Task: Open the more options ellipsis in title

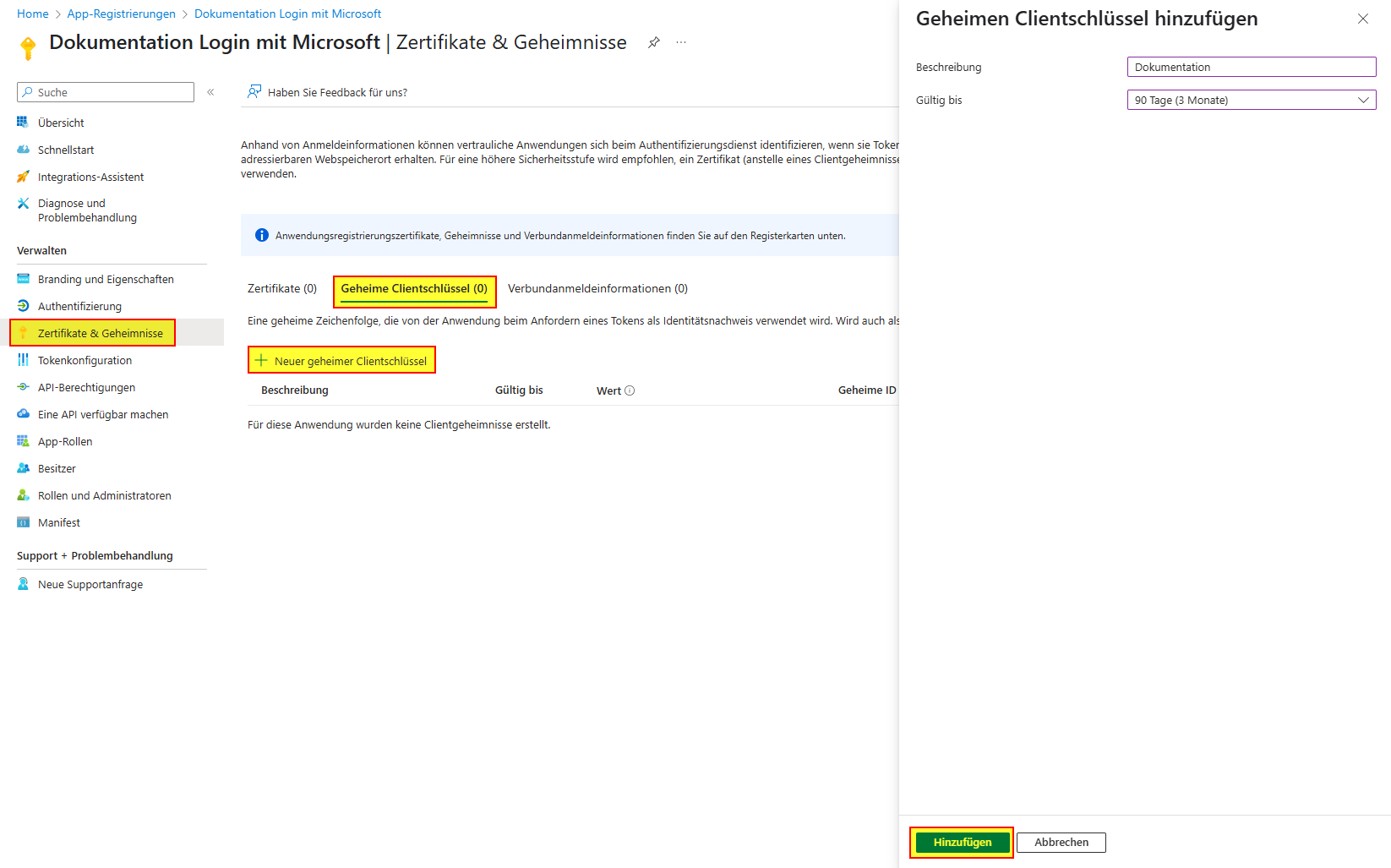Action: point(681,42)
